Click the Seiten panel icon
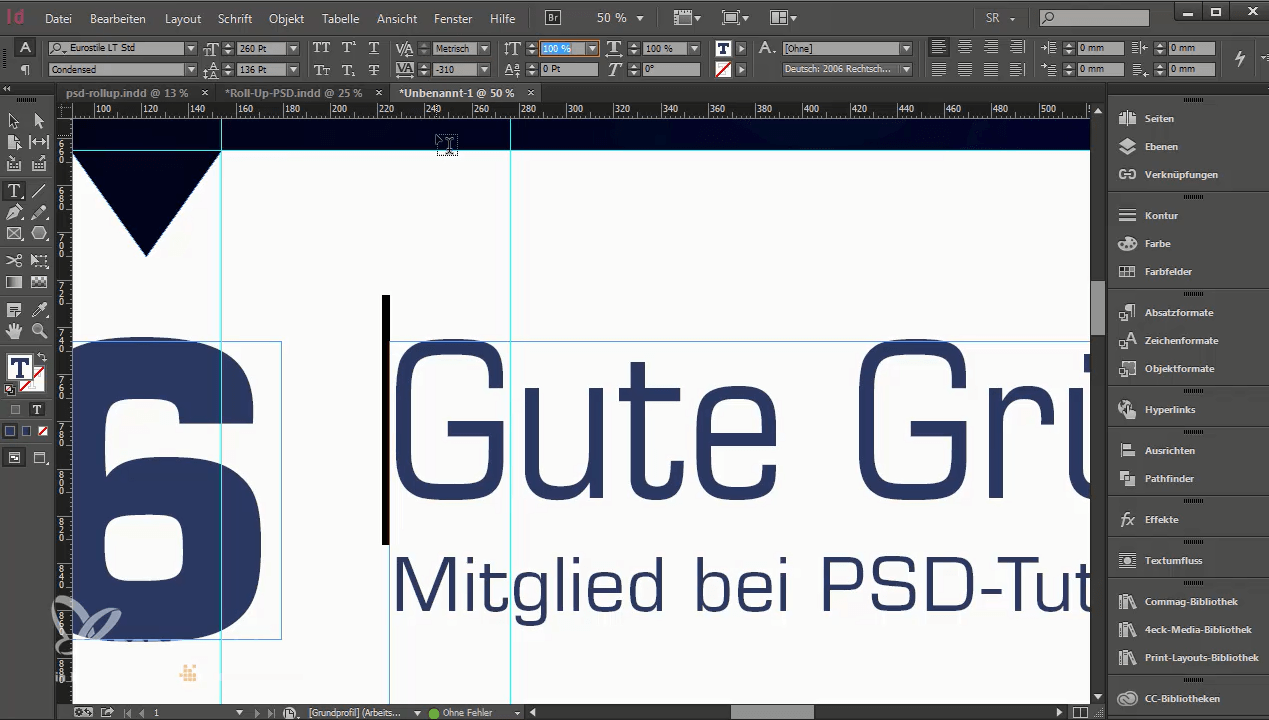 1128,118
